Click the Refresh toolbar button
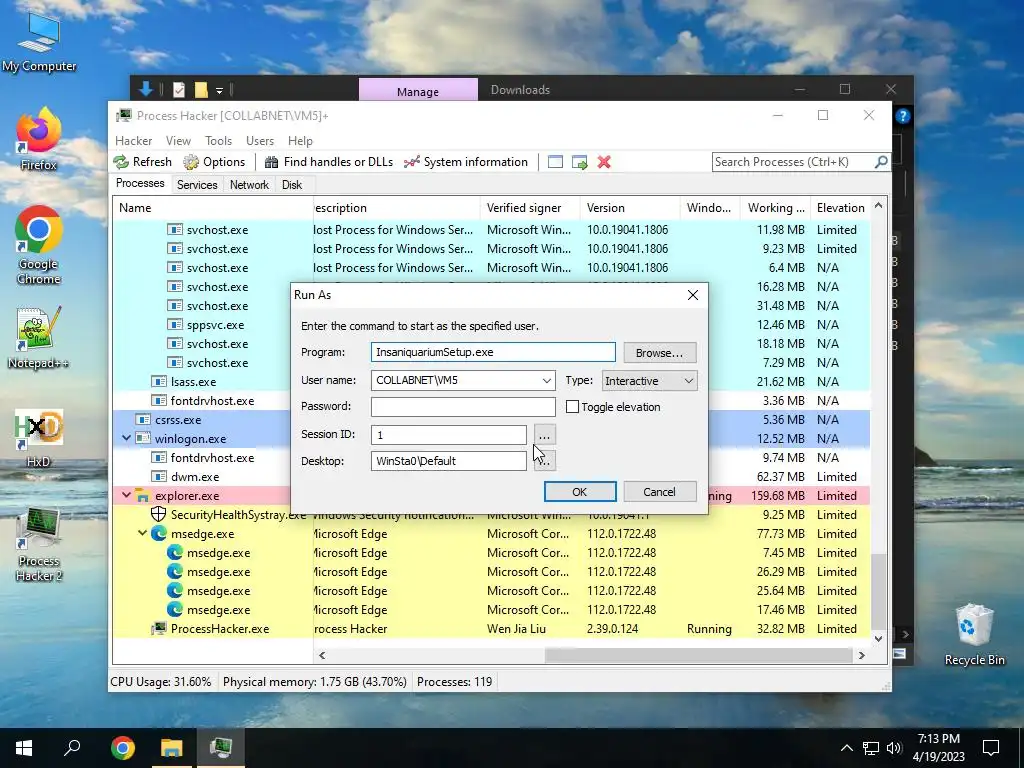Image resolution: width=1024 pixels, height=768 pixels. [x=143, y=162]
